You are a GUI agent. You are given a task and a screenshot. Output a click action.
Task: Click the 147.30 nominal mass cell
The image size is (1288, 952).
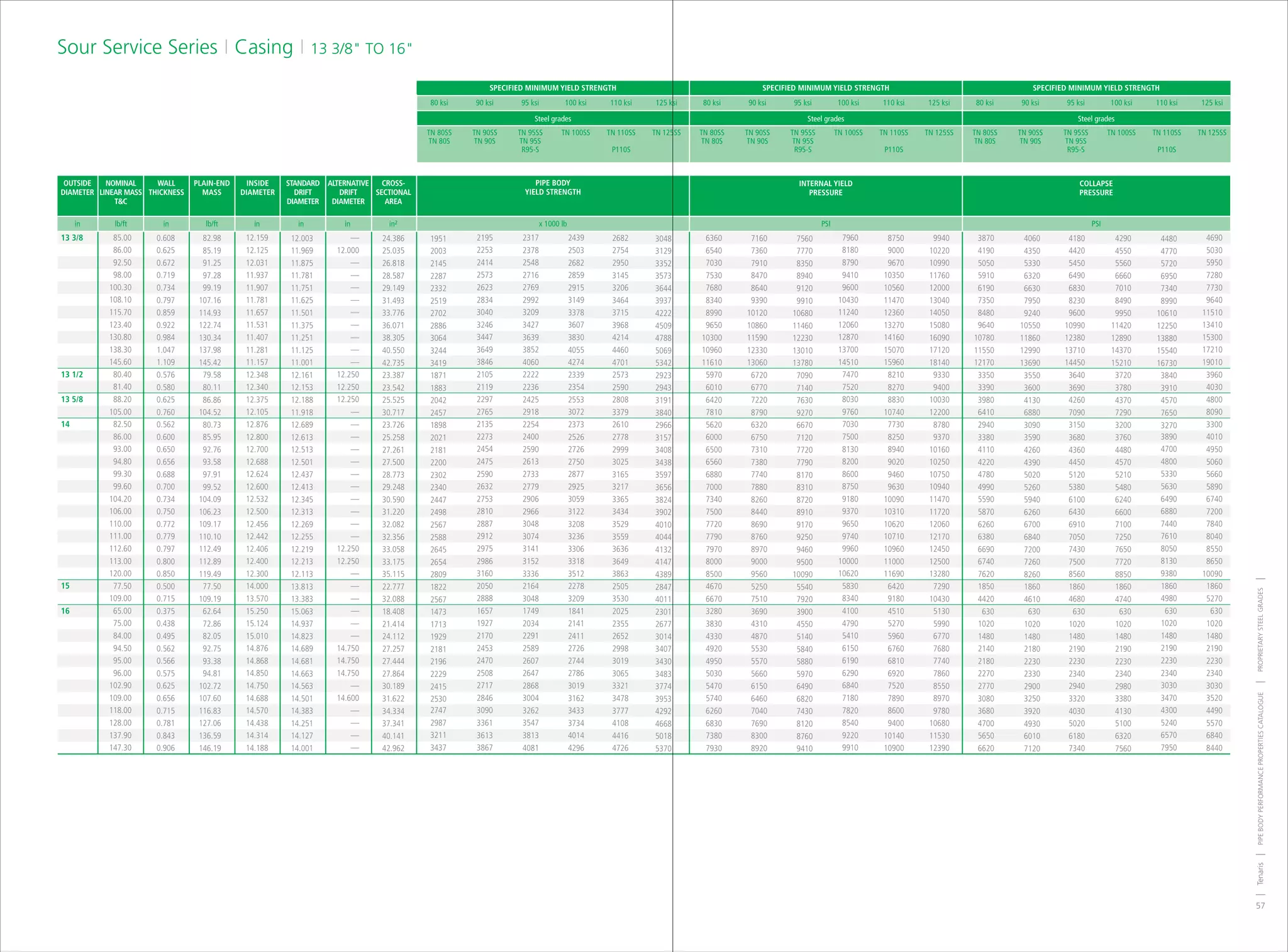pos(121,748)
